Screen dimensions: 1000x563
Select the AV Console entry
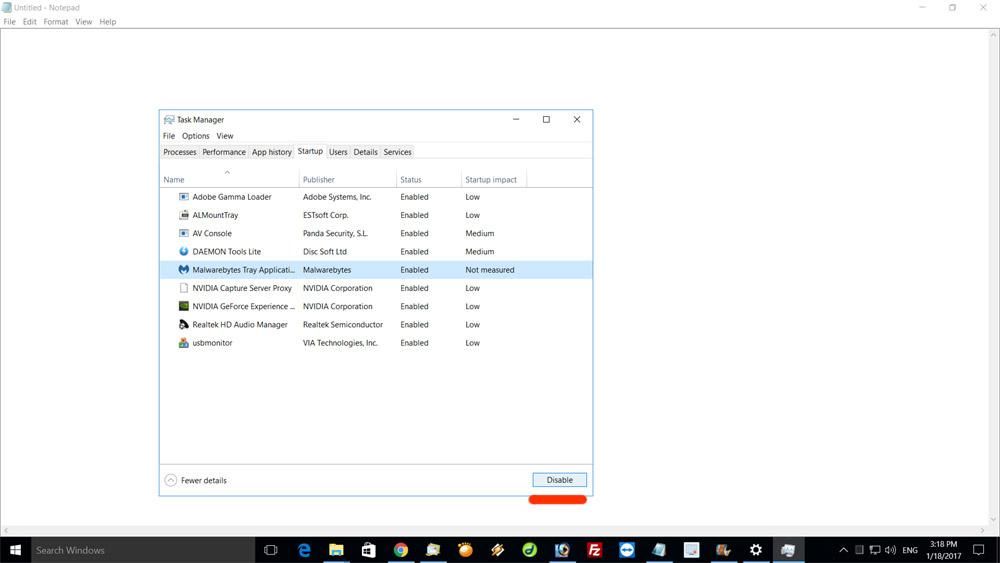[376, 233]
